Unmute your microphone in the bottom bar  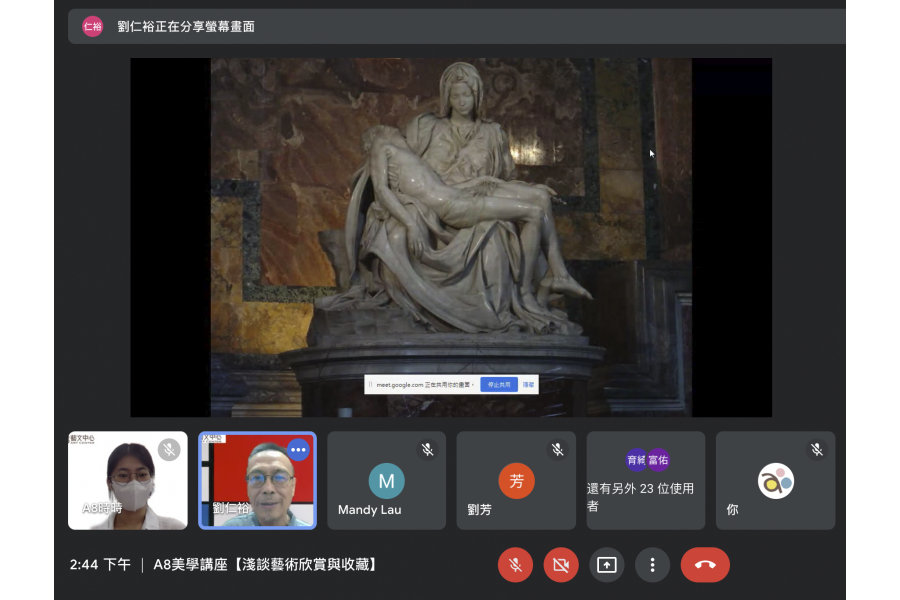click(515, 565)
